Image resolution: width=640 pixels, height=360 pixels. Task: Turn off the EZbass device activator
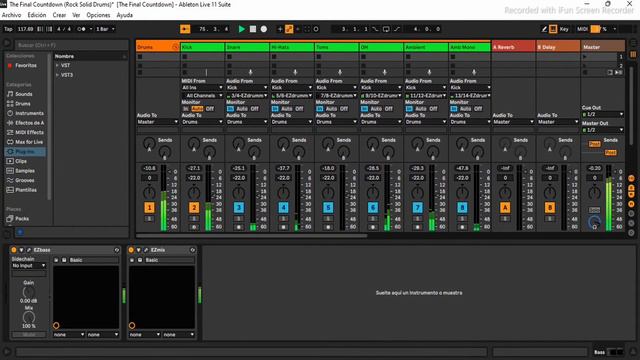click(x=14, y=250)
